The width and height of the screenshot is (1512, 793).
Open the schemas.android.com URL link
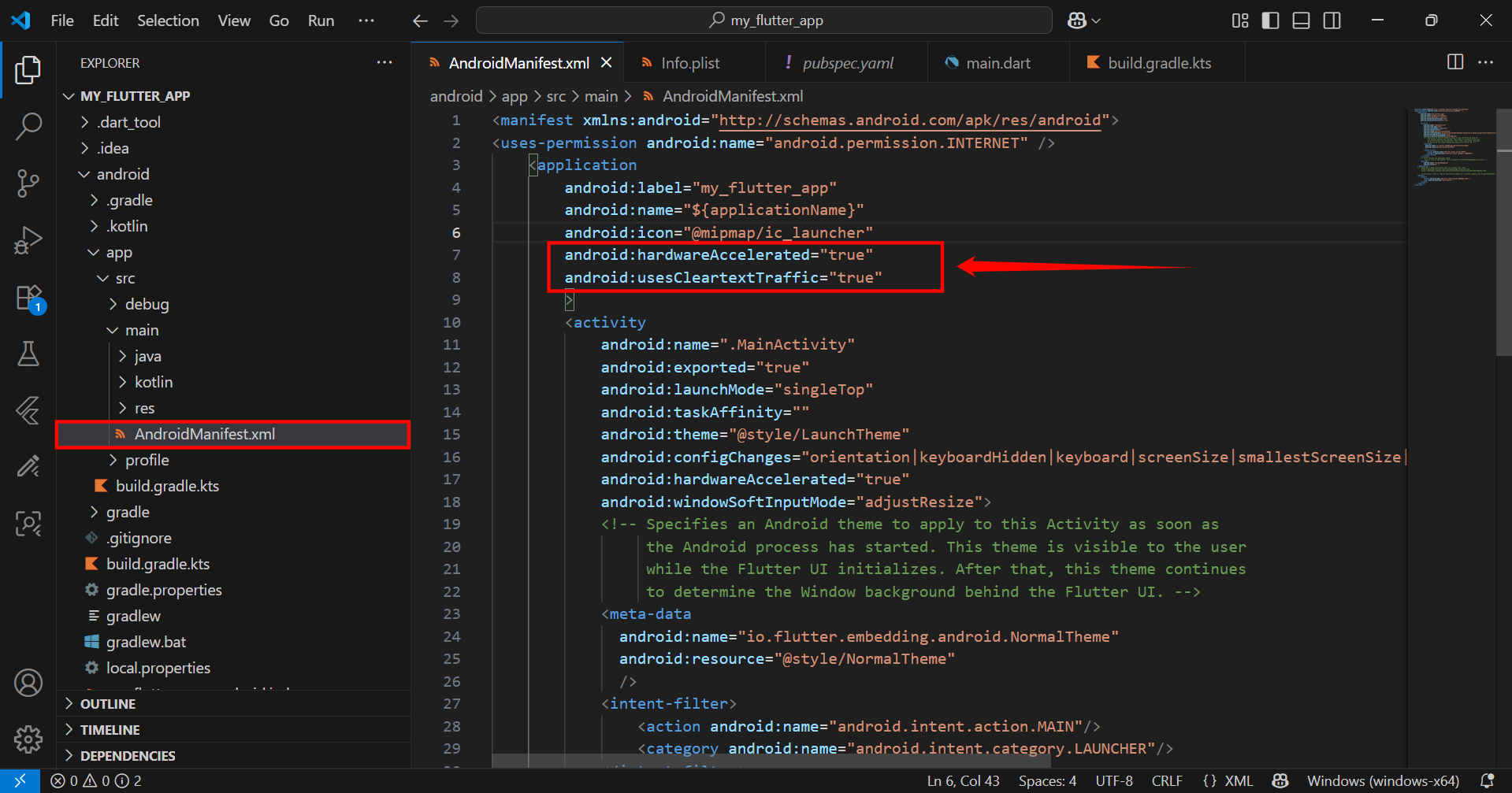click(x=910, y=120)
